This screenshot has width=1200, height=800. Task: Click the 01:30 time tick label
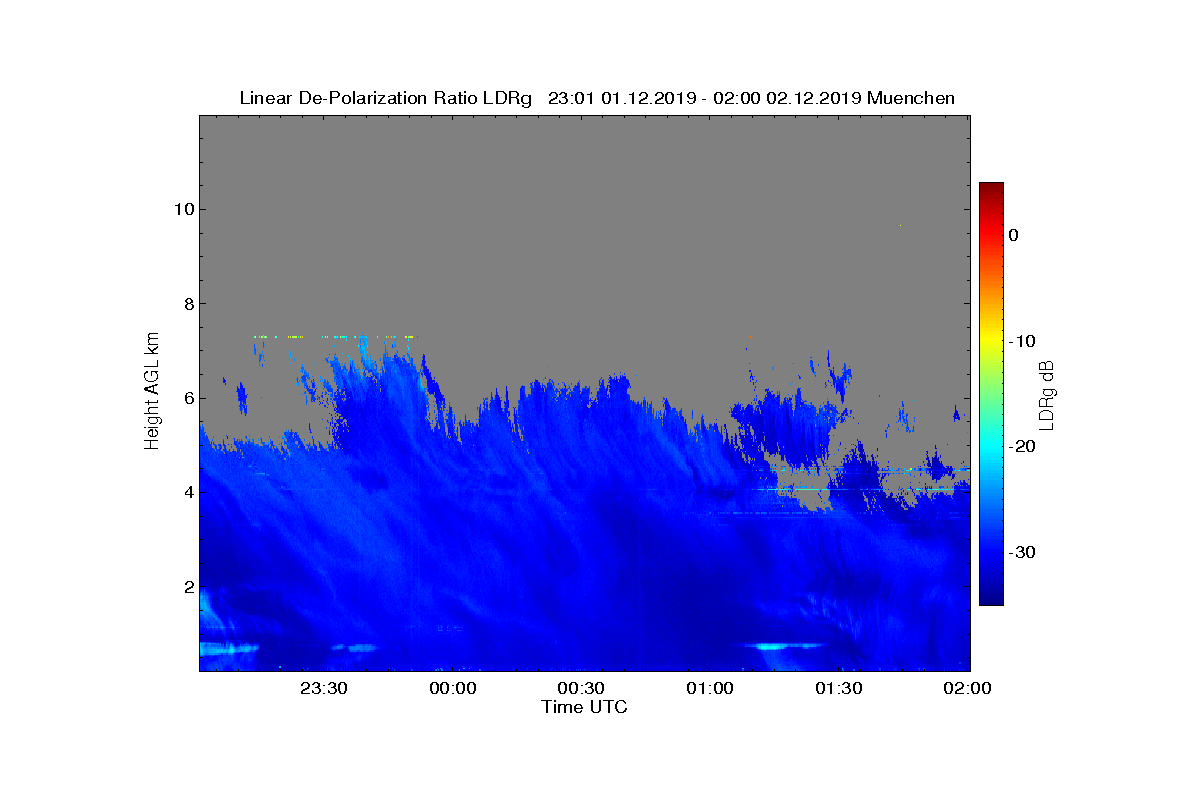pyautogui.click(x=839, y=688)
